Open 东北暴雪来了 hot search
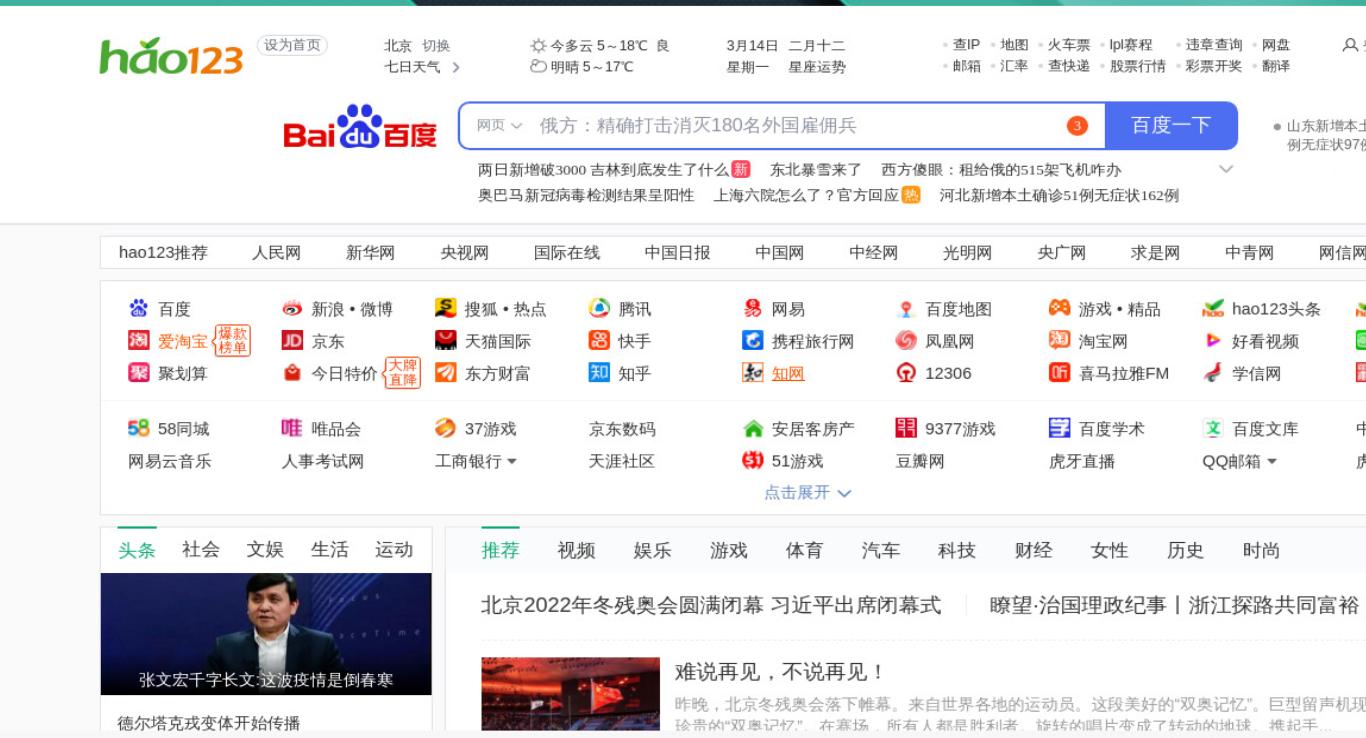Screen dimensions: 1366x738 [x=815, y=169]
